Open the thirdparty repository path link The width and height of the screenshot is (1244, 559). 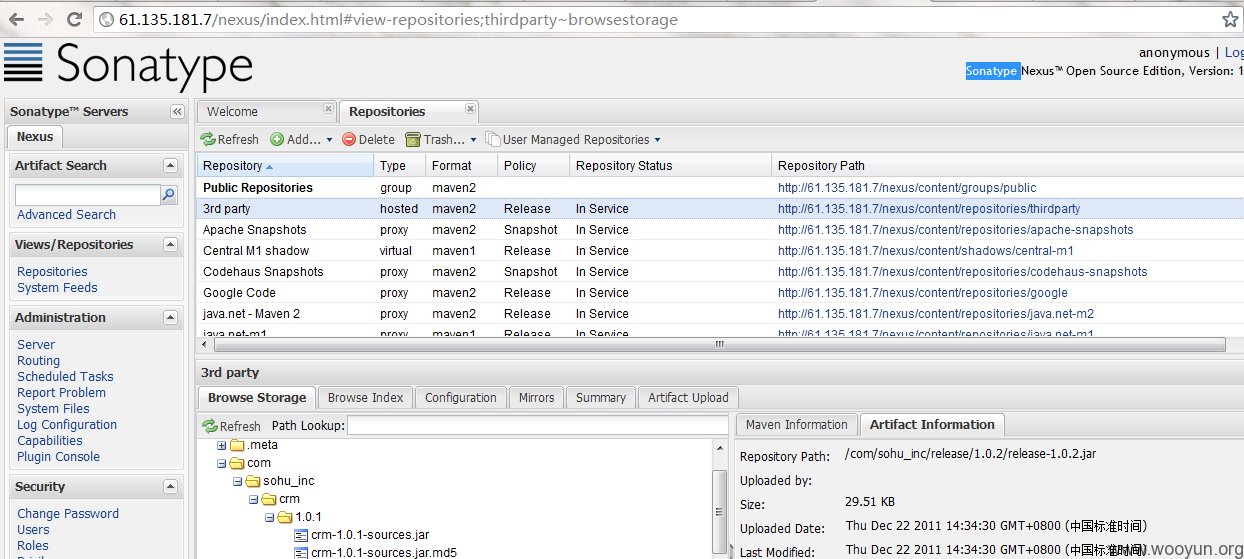[929, 209]
